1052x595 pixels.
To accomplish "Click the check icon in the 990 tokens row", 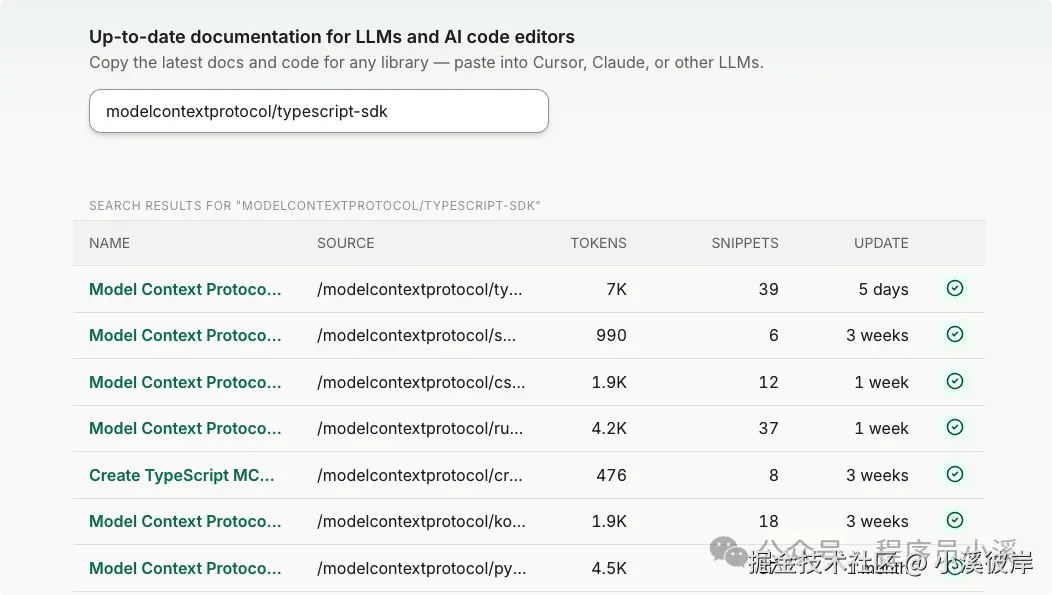I will click(955, 335).
